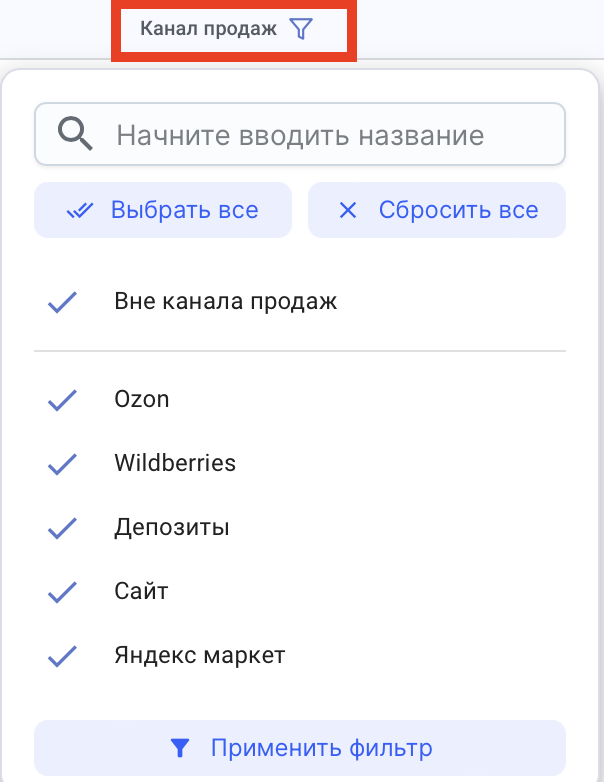Image resolution: width=604 pixels, height=782 pixels.
Task: Select the Ozon list entry
Action: (x=142, y=400)
